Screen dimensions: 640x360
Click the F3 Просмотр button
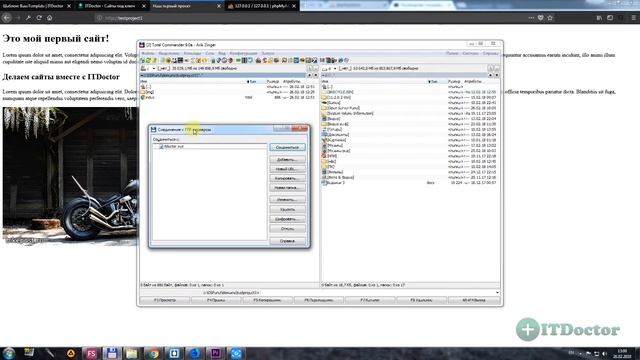165,300
